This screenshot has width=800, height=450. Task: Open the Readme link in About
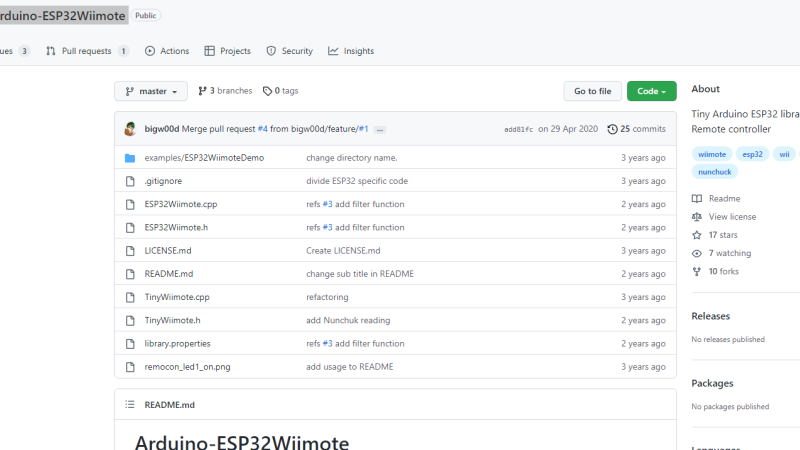click(x=716, y=198)
